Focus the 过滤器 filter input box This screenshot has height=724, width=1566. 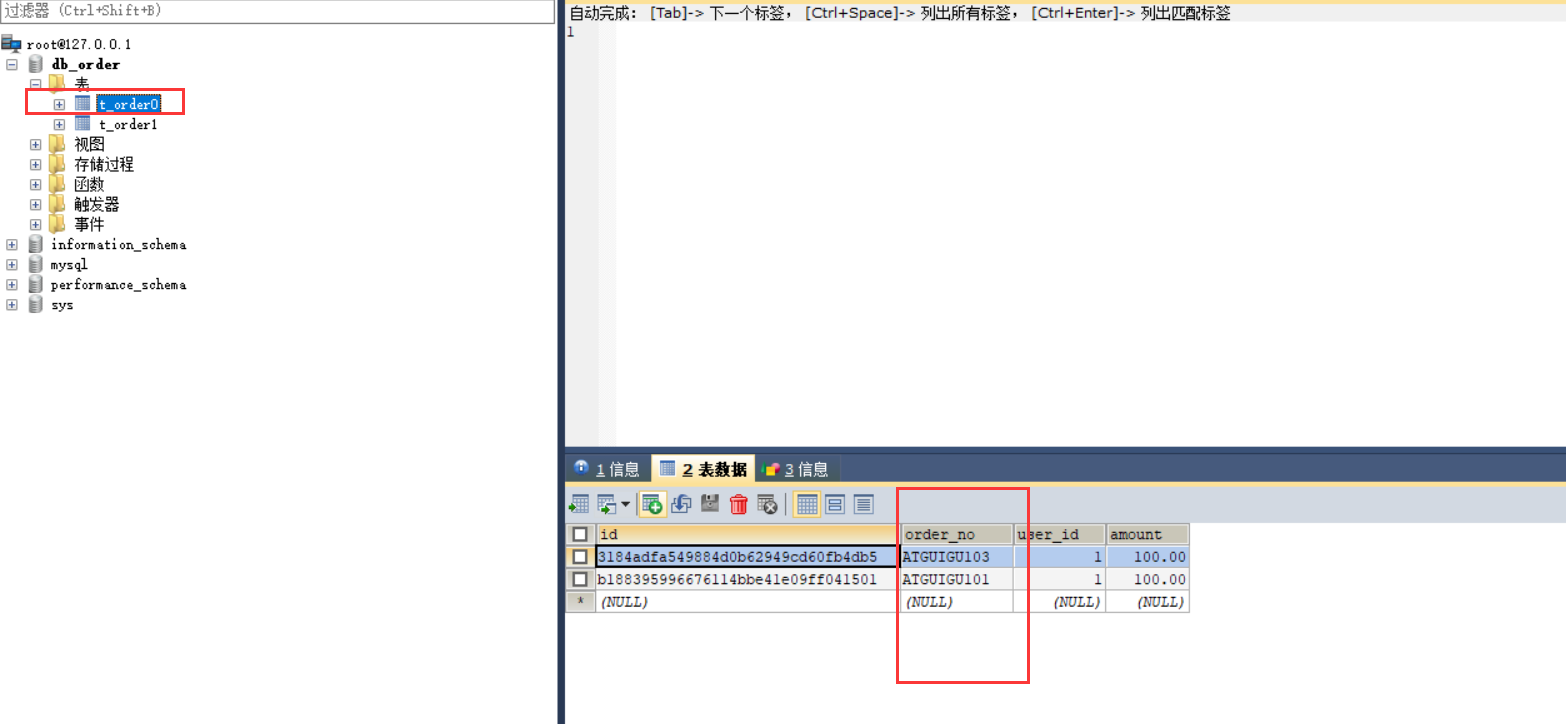[277, 11]
